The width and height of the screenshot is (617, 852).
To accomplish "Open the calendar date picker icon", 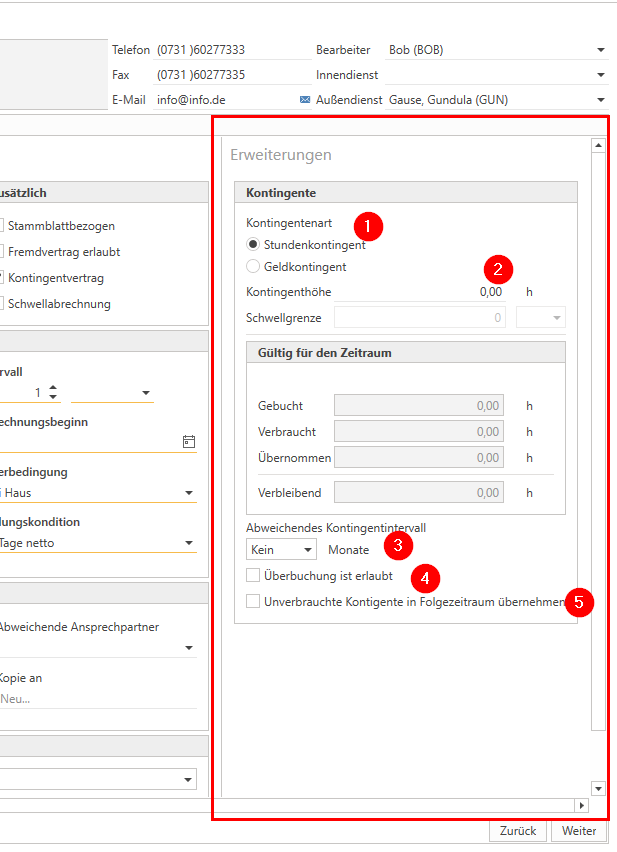I will tap(189, 441).
